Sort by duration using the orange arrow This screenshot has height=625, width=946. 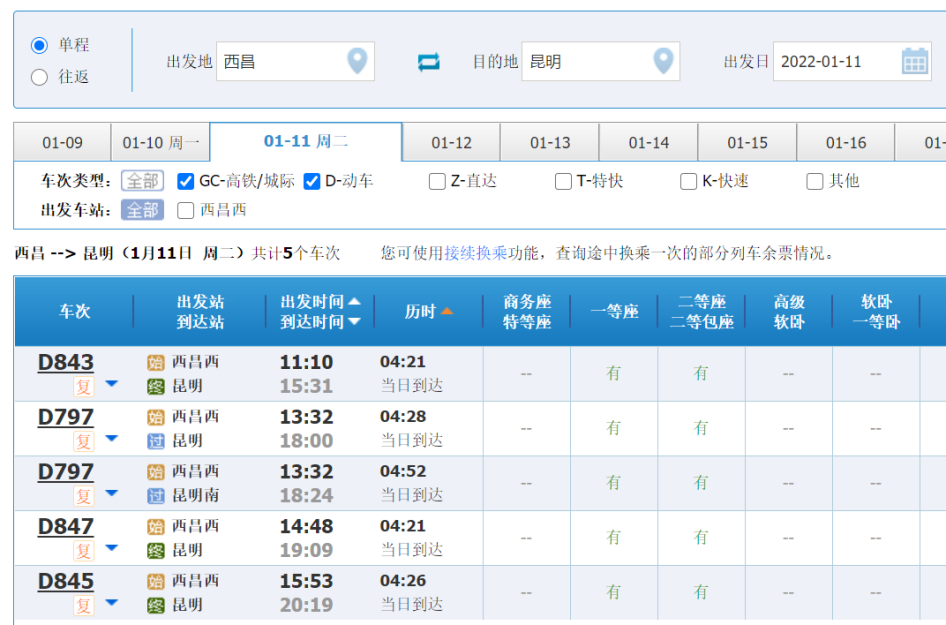(x=447, y=312)
